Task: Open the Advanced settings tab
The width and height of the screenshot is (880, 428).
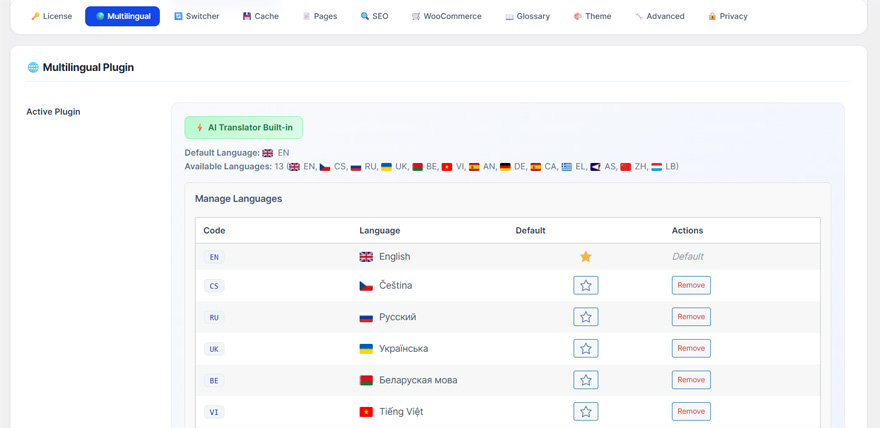Action: [659, 16]
